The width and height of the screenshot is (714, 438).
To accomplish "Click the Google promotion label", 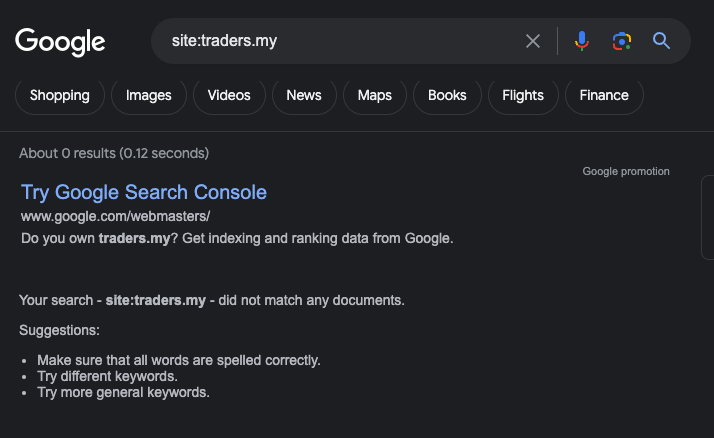I will (x=626, y=172).
